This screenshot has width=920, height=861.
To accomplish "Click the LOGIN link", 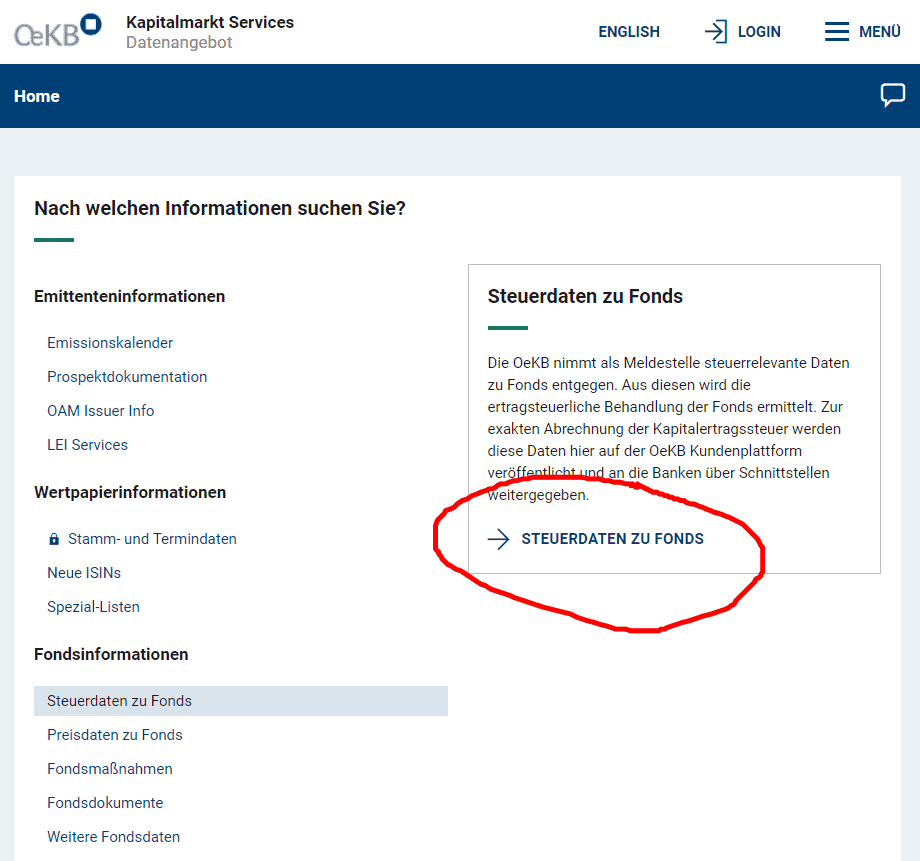I will pyautogui.click(x=759, y=32).
